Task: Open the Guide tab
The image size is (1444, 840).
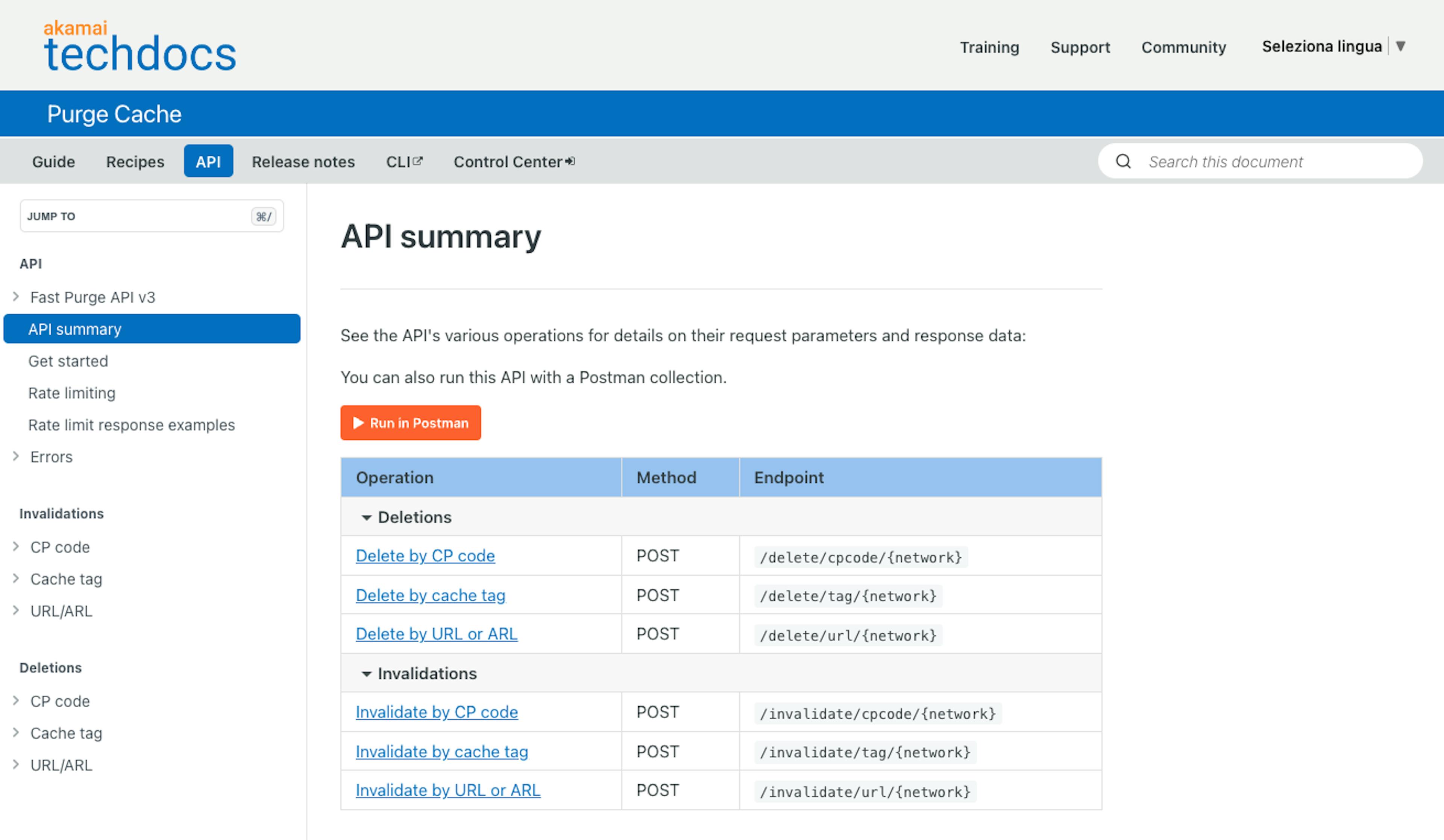Action: click(53, 162)
